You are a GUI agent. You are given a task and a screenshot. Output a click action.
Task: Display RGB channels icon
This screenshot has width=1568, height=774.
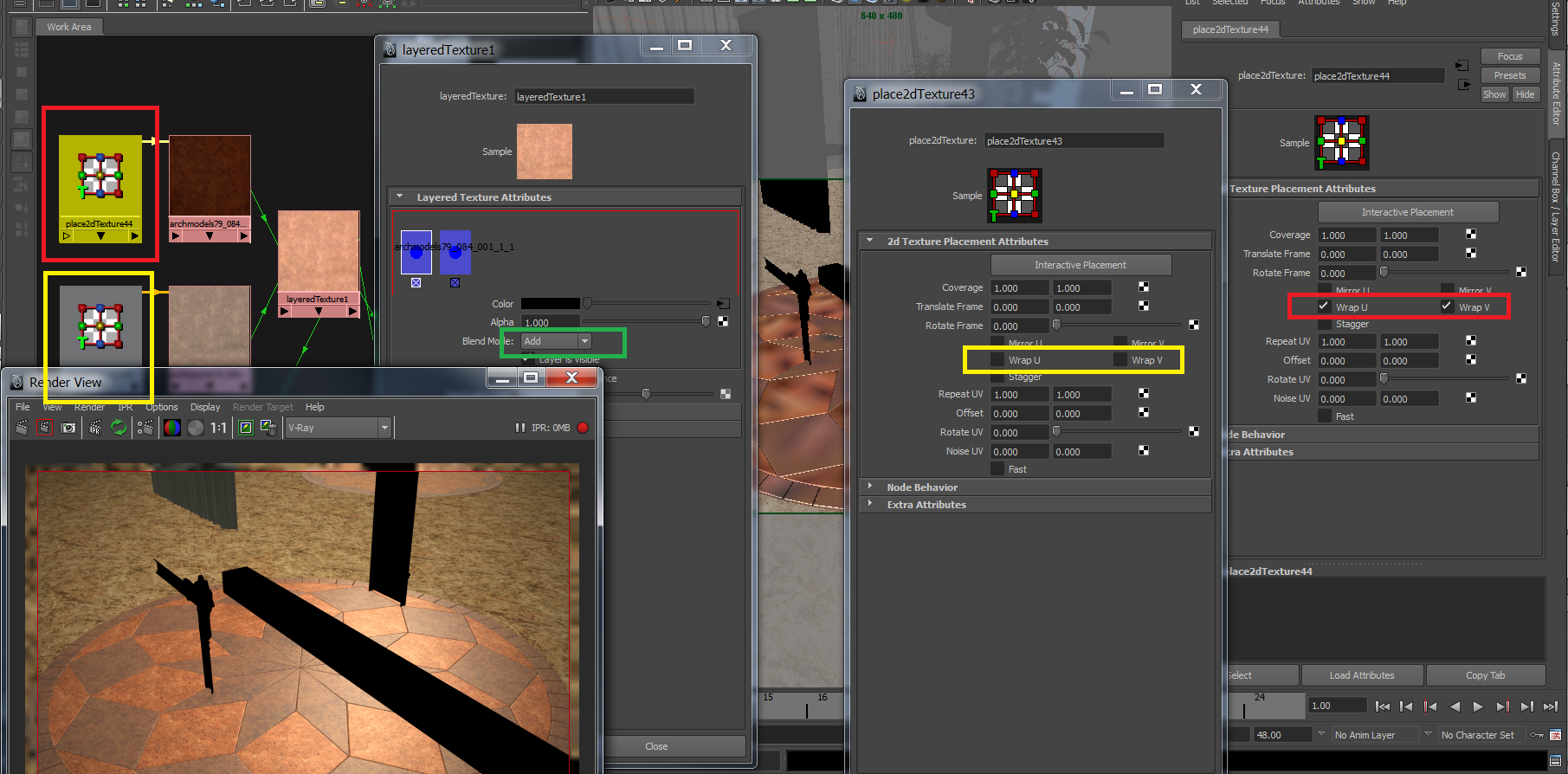[172, 428]
